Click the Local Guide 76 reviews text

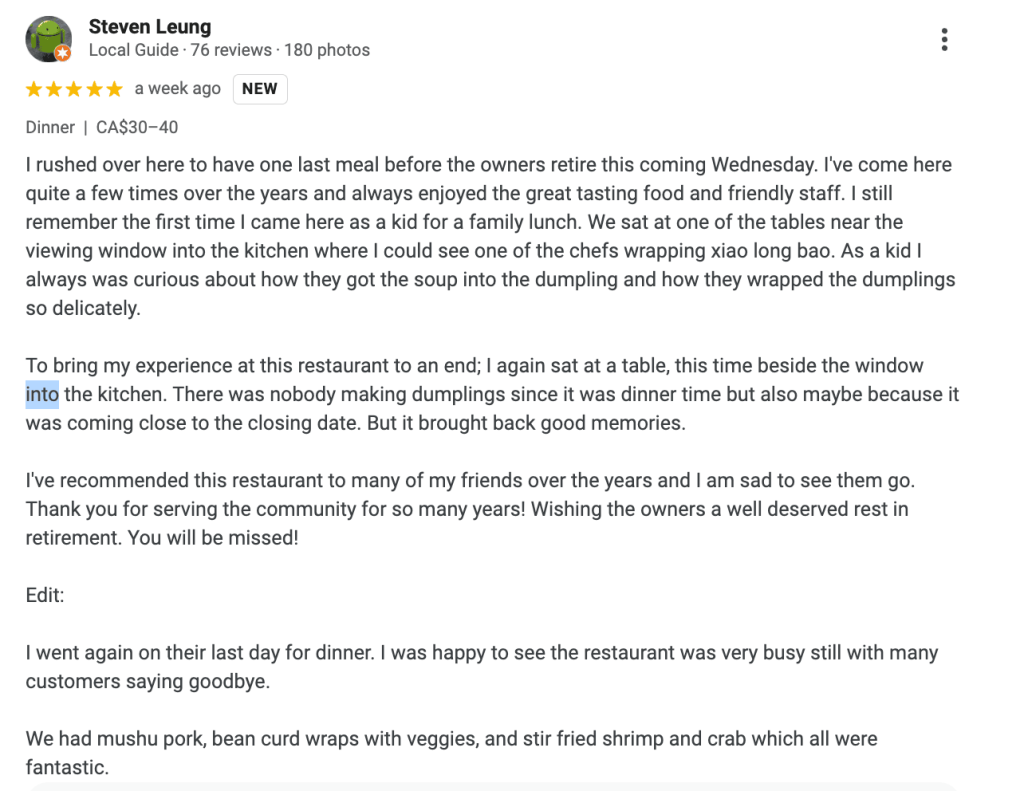180,50
